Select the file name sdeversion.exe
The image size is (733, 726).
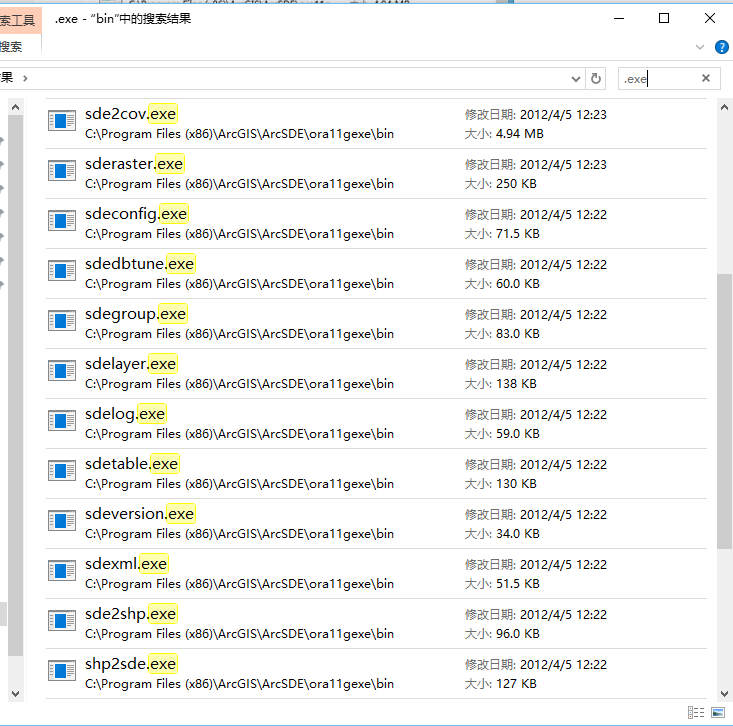tap(139, 514)
